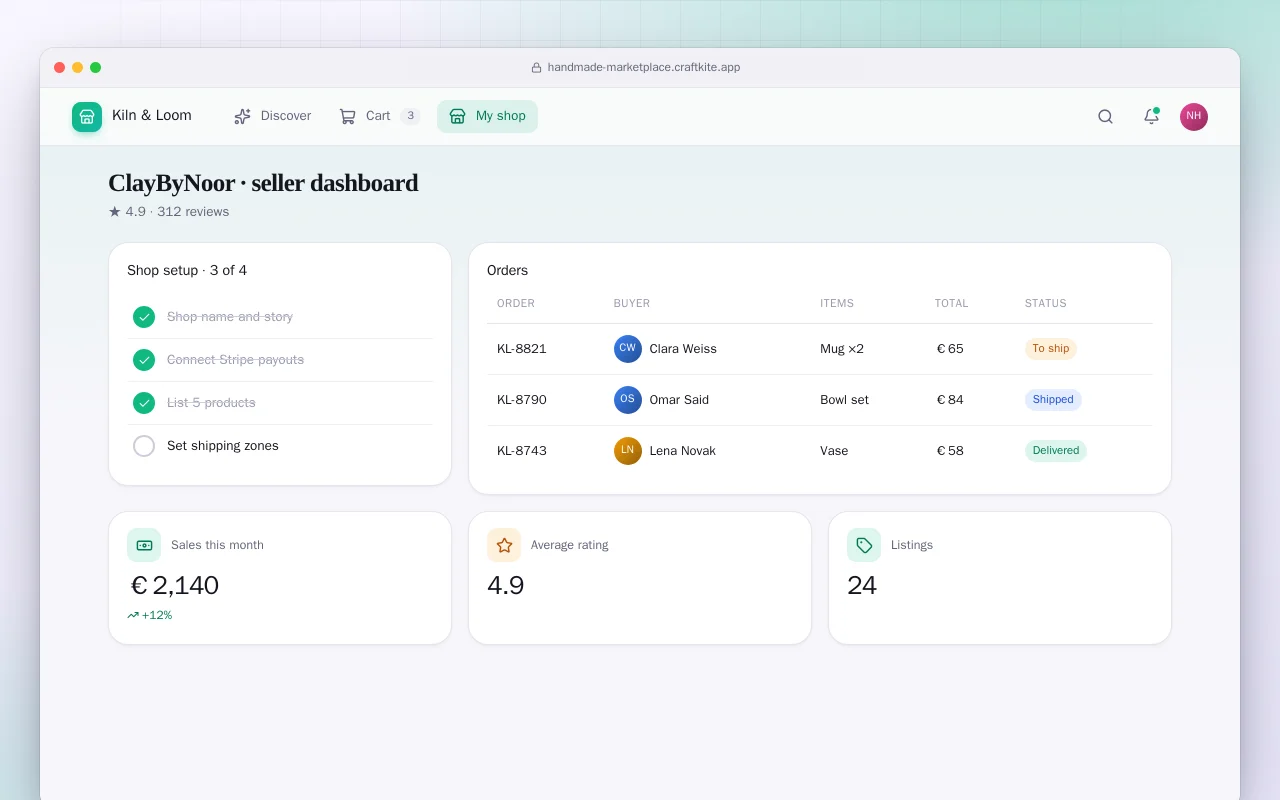
Task: Click the My shop storefront icon
Action: pyautogui.click(x=457, y=116)
